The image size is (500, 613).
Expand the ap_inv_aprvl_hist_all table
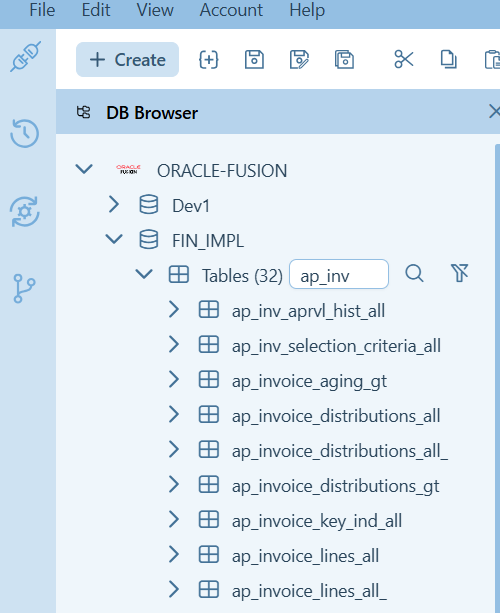click(174, 310)
